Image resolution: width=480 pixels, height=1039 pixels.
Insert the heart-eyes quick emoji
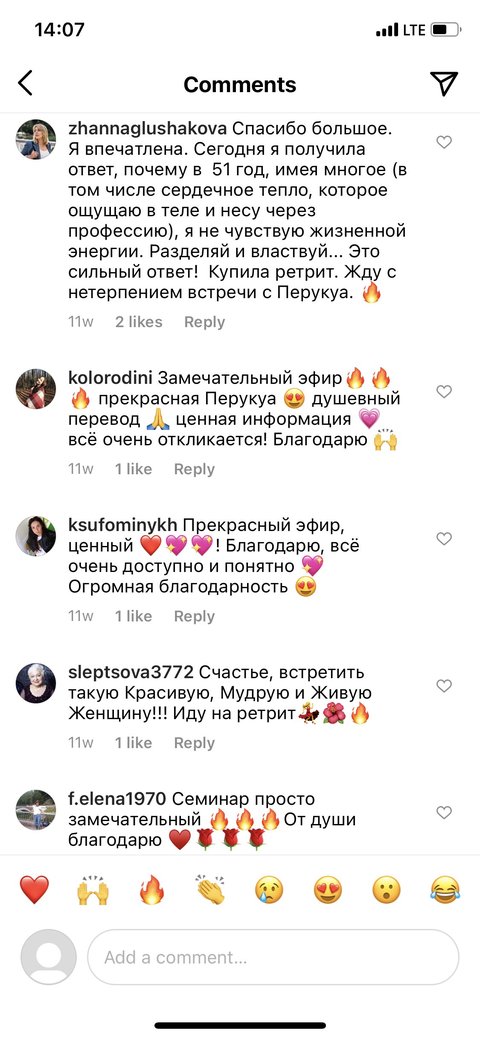point(328,890)
